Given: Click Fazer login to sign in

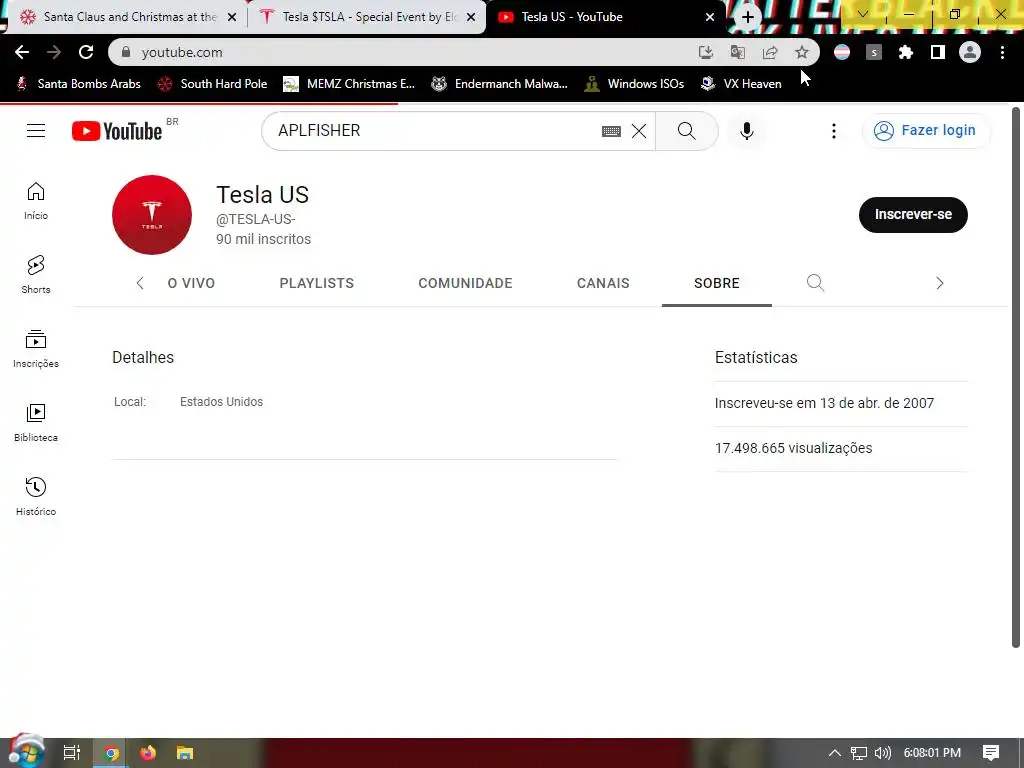Looking at the screenshot, I should tap(926, 131).
